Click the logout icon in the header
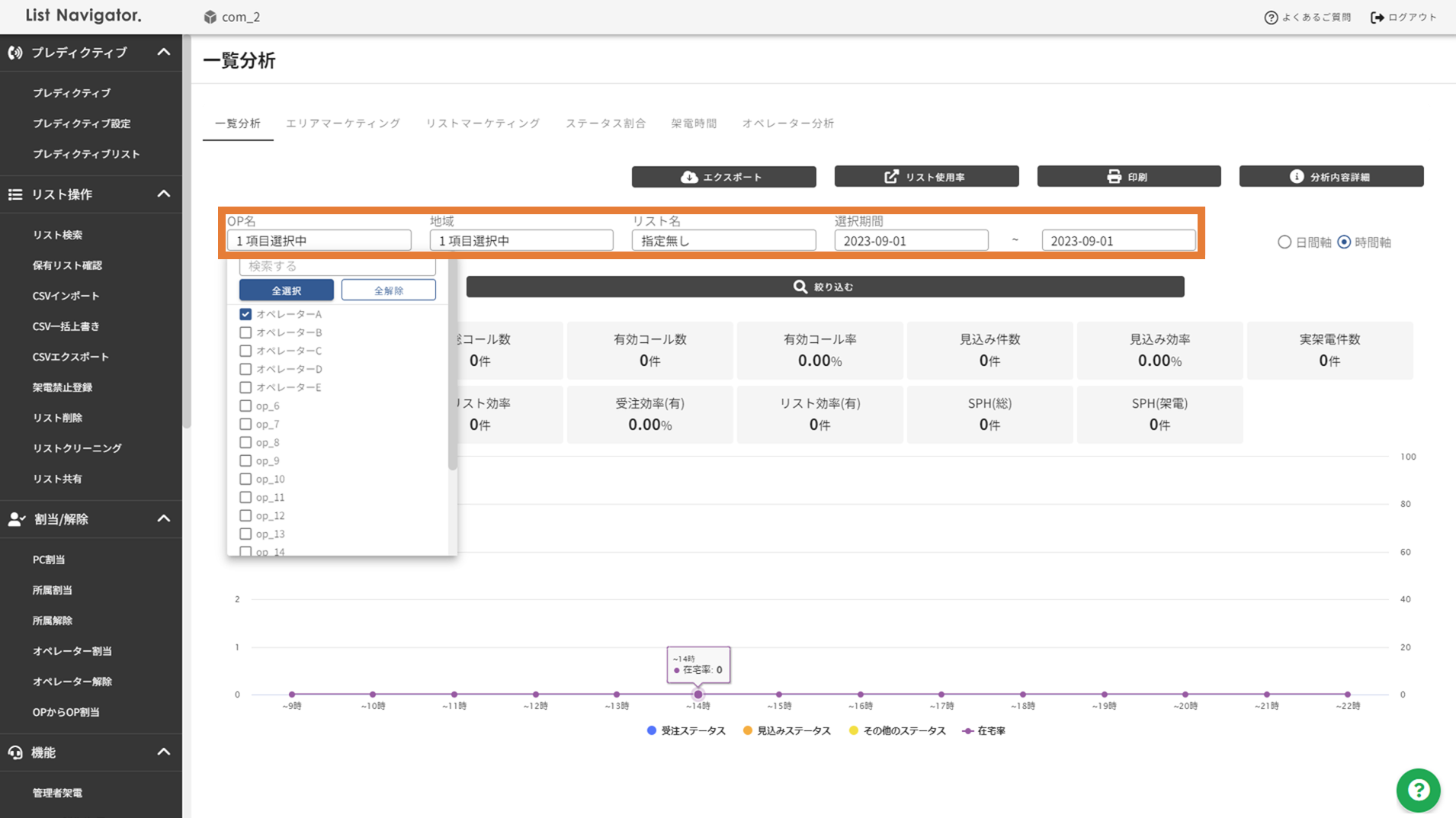Screen dimensions: 1456x818 (x=1377, y=18)
